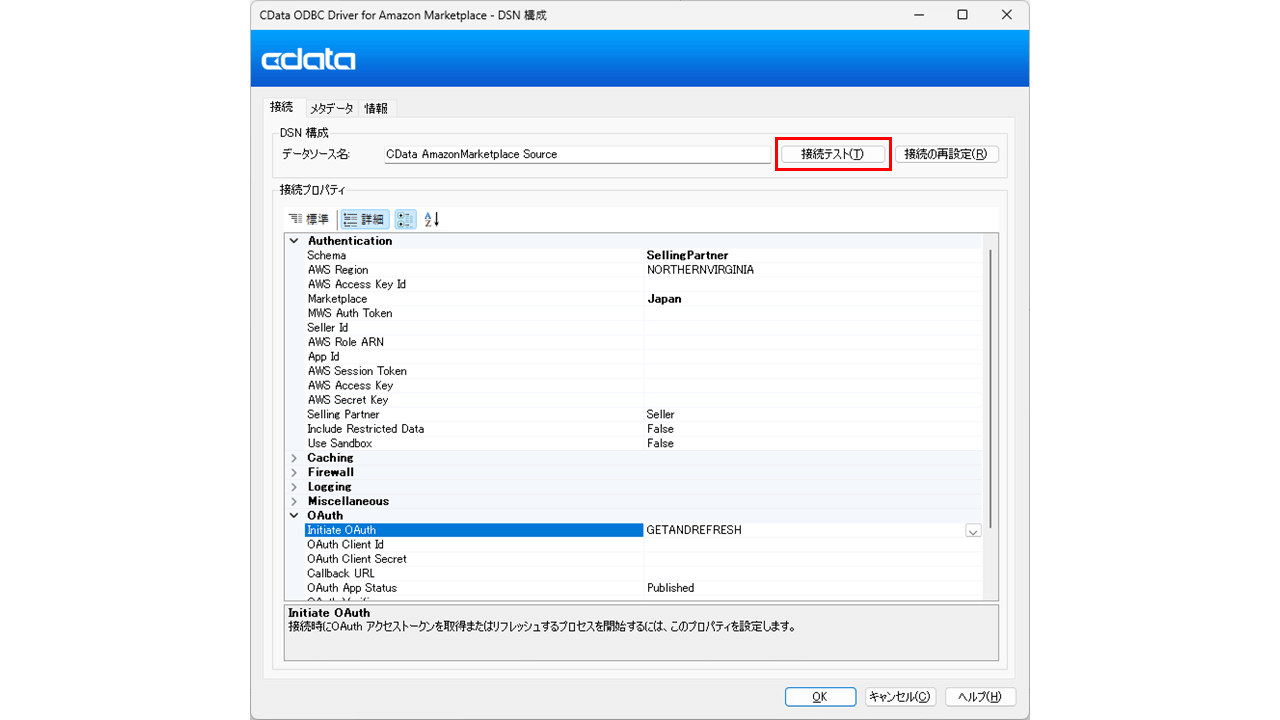
Task: Click the SellingPartner schema value
Action: (687, 256)
